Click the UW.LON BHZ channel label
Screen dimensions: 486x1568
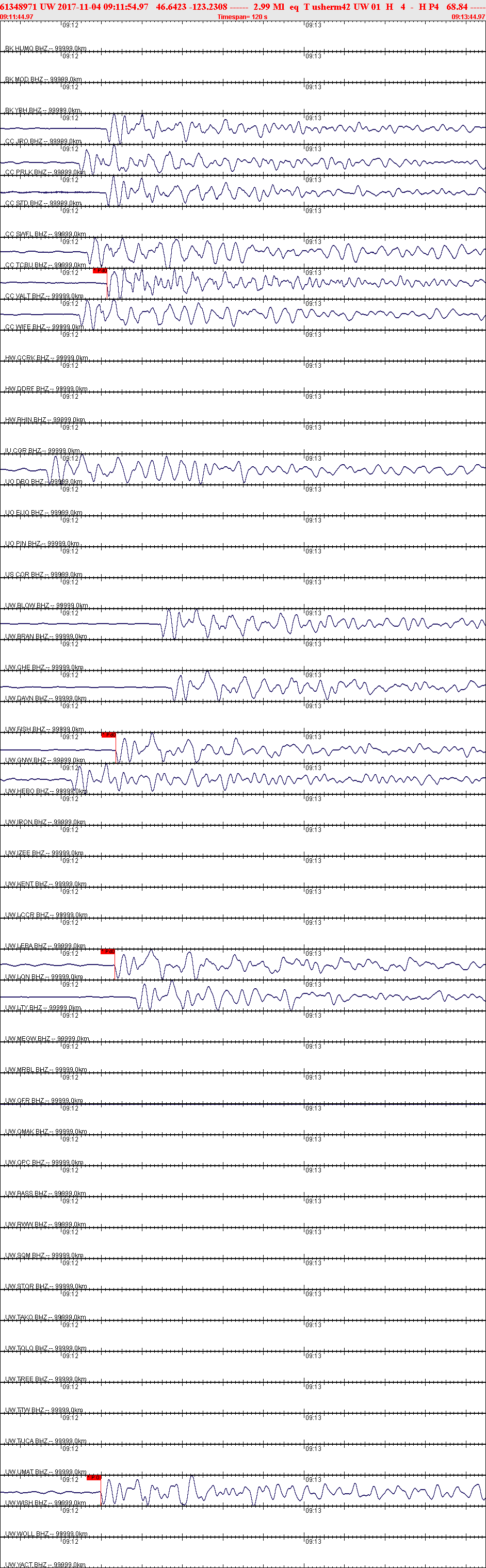(44, 976)
